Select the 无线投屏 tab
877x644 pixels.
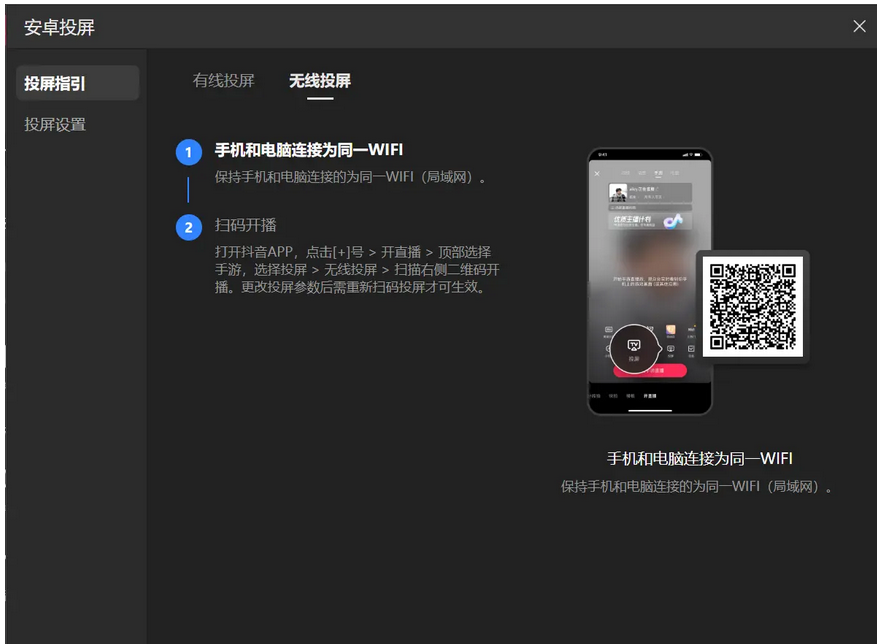tap(320, 81)
